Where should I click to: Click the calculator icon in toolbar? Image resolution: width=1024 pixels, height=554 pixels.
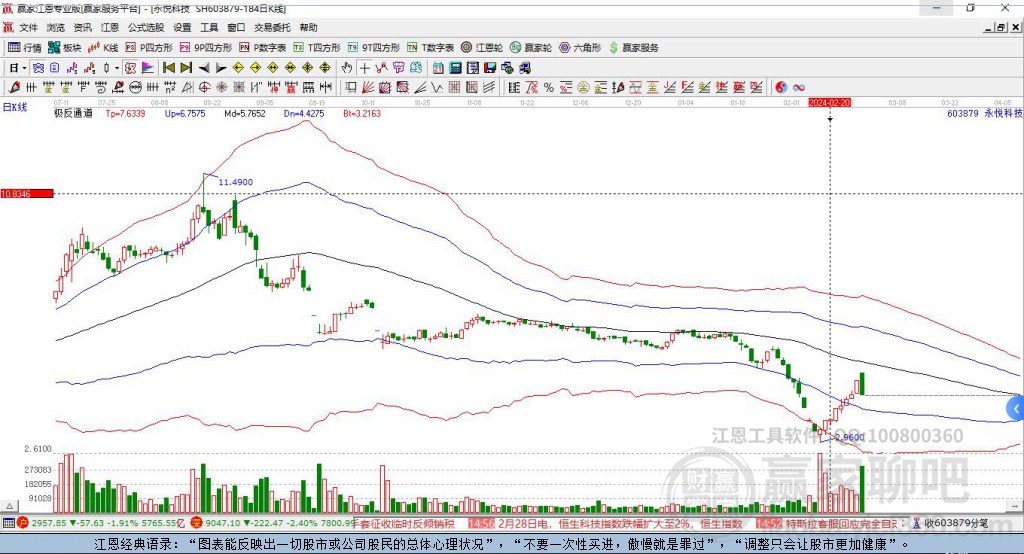(x=456, y=67)
